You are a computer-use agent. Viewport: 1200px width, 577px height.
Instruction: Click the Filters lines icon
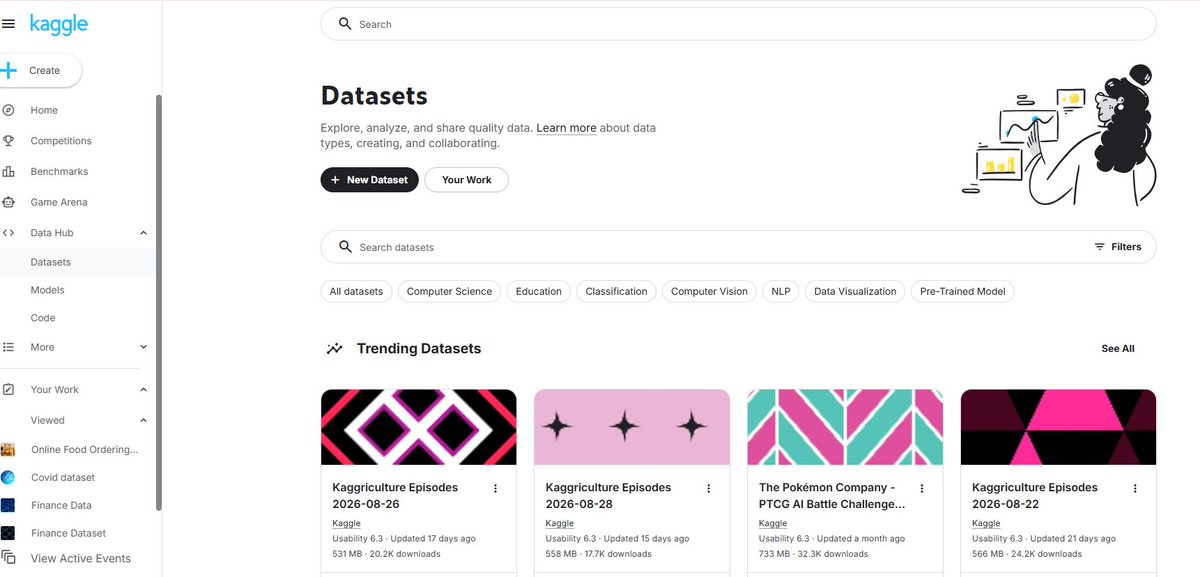pos(1100,247)
